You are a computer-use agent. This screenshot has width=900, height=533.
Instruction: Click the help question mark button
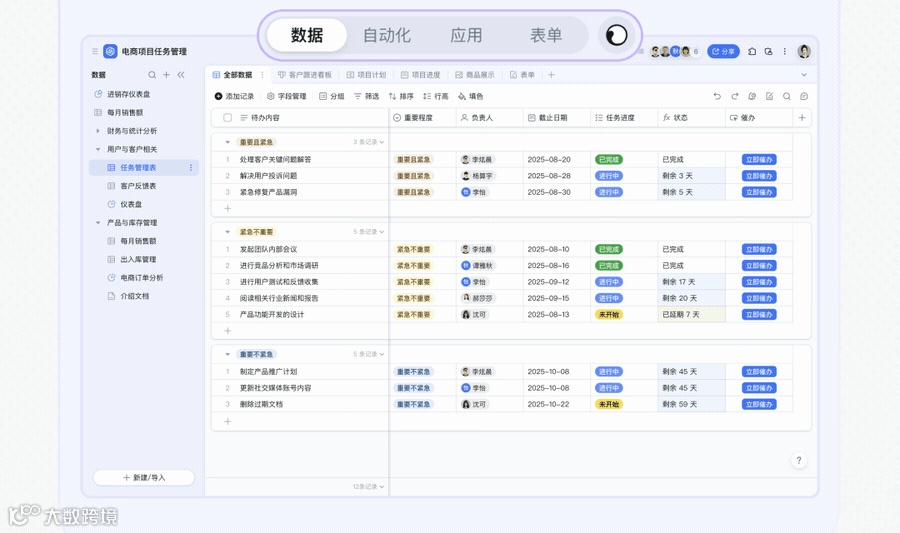[x=798, y=460]
